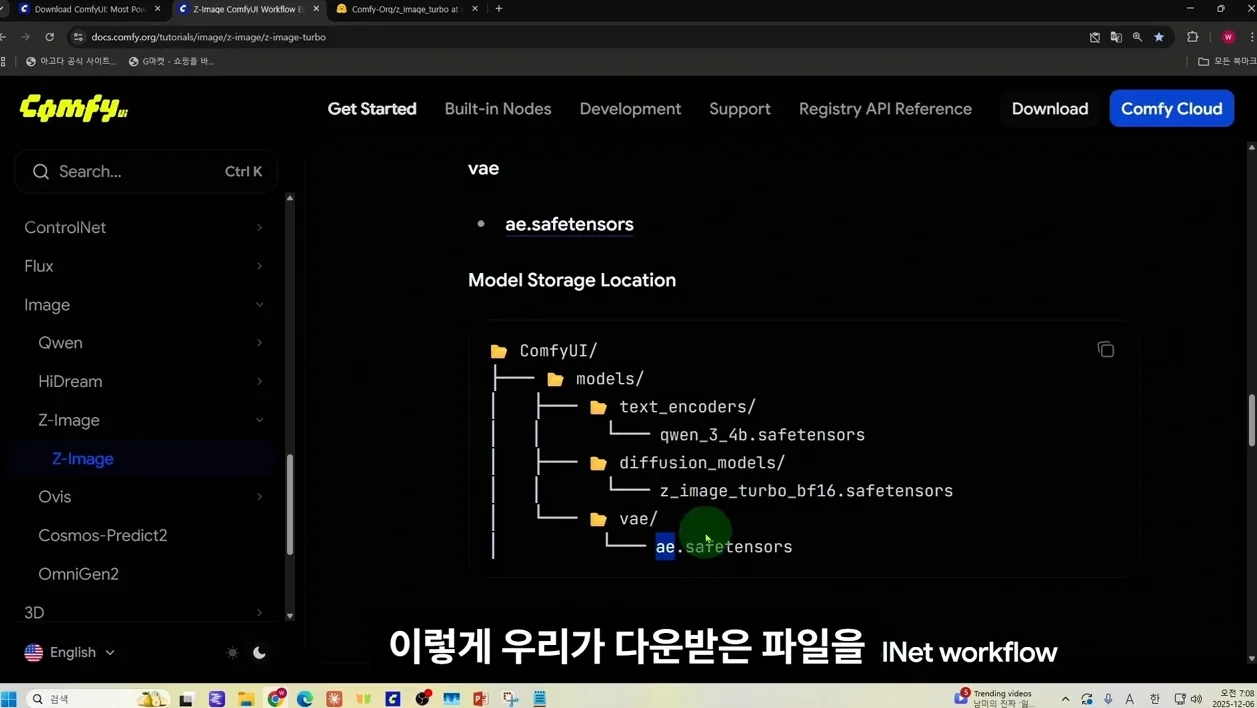1257x708 pixels.
Task: Open the browser zoom magnifier icon
Action: (1137, 37)
